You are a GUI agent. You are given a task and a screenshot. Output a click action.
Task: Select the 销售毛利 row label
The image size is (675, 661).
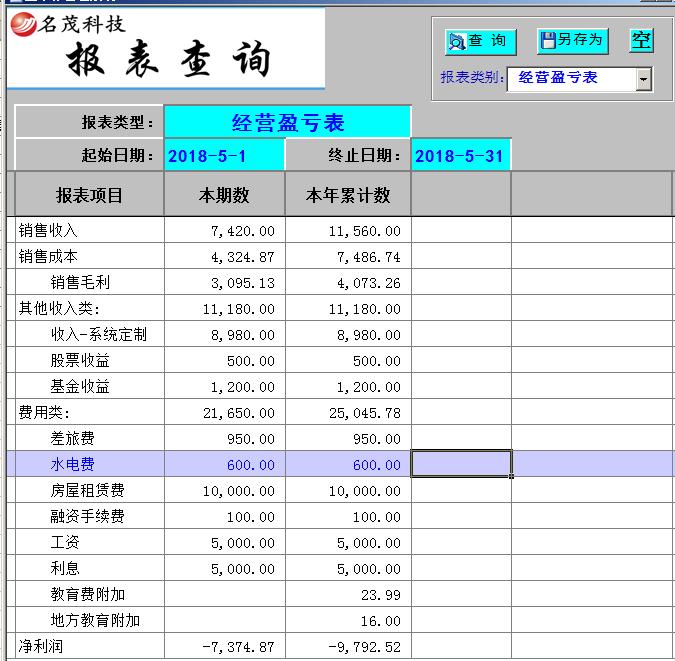click(80, 282)
